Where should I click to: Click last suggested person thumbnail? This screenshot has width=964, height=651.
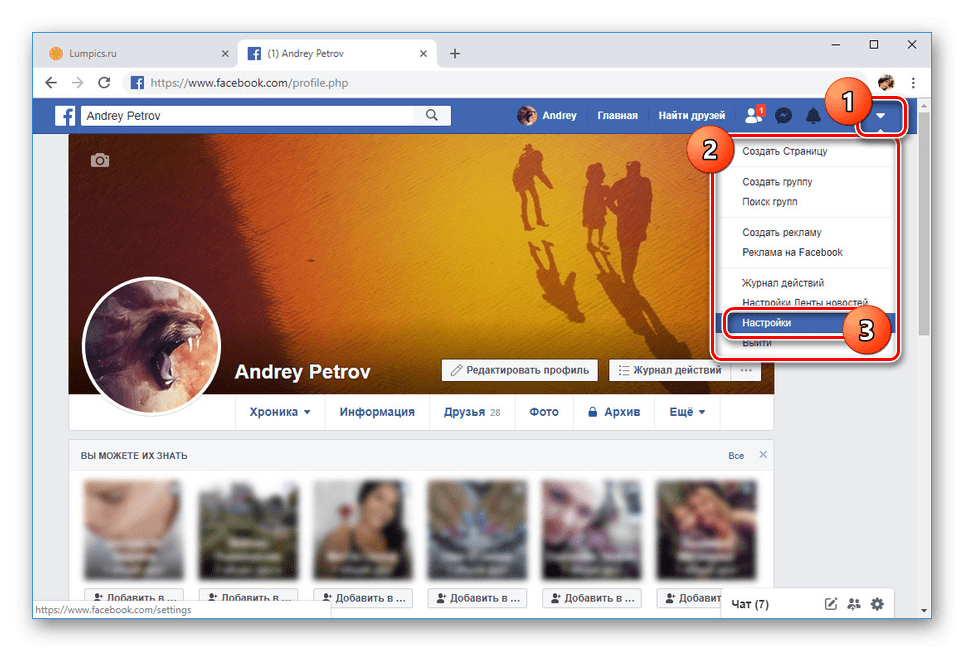pyautogui.click(x=706, y=530)
